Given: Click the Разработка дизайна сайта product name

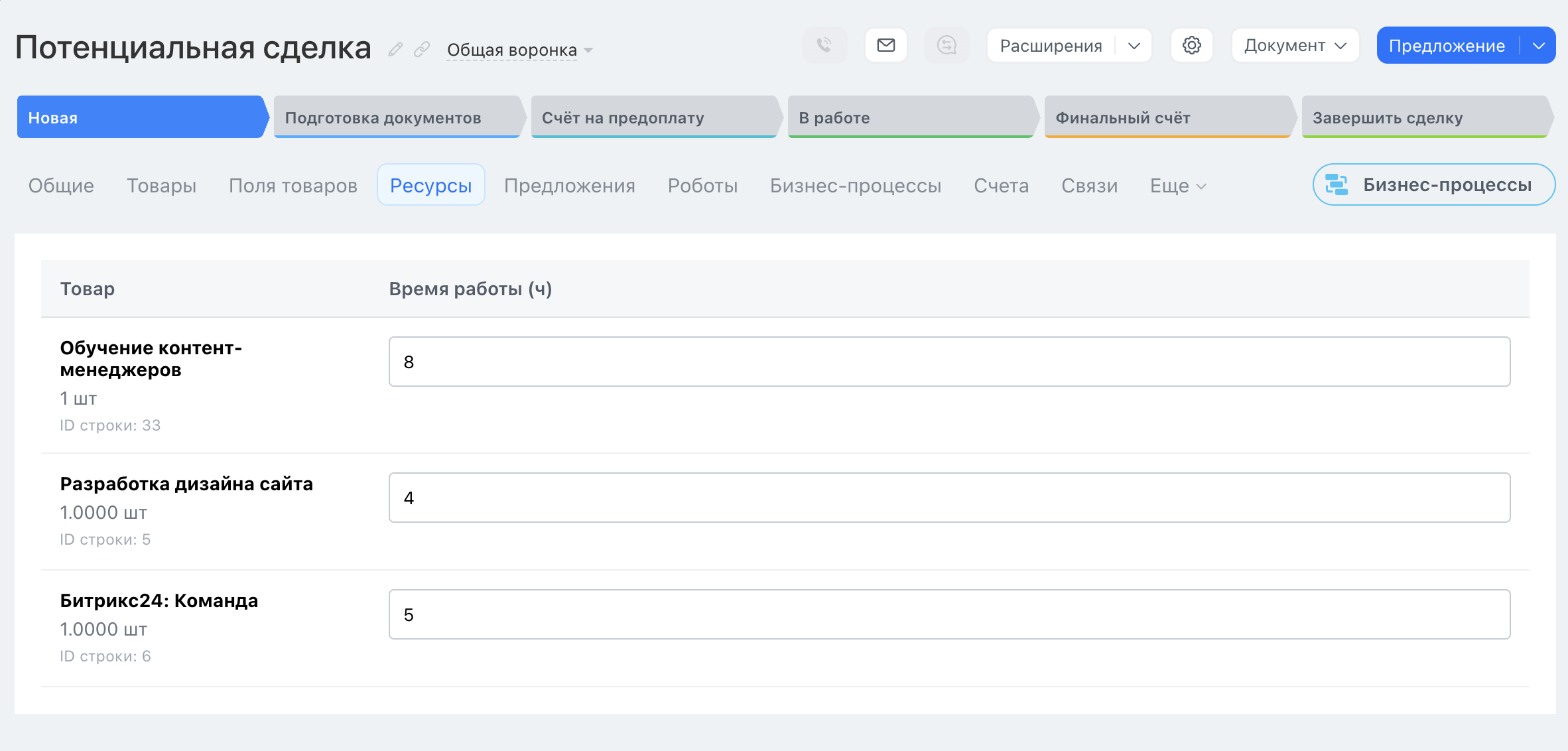Looking at the screenshot, I should pyautogui.click(x=186, y=484).
